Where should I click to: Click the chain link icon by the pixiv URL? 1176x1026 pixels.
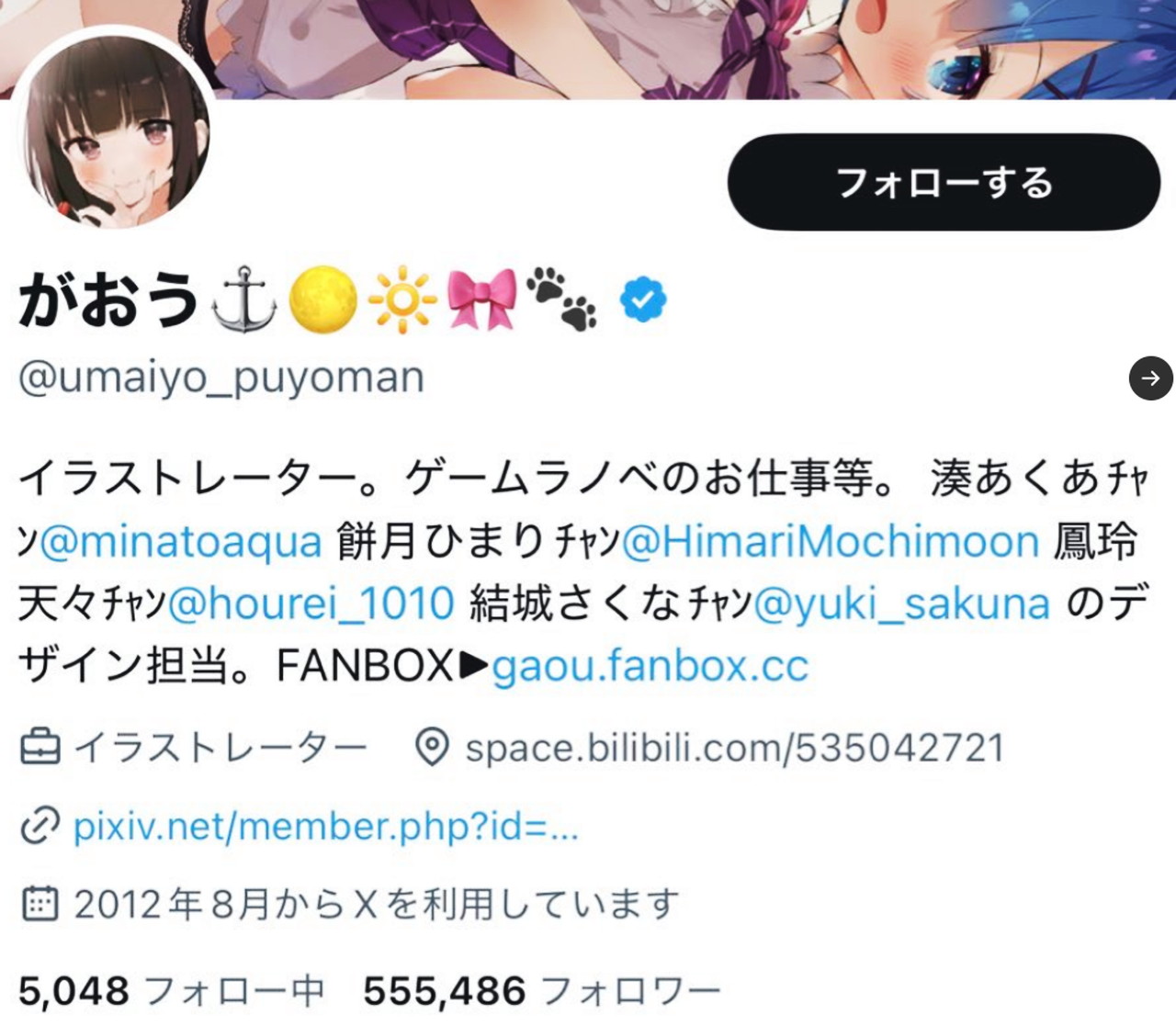[x=40, y=826]
